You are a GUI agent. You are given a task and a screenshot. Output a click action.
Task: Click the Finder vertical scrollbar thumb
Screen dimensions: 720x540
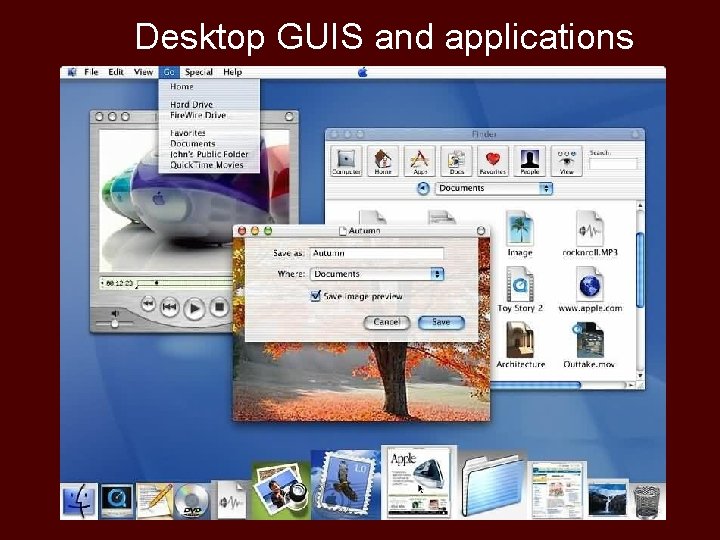(x=640, y=270)
